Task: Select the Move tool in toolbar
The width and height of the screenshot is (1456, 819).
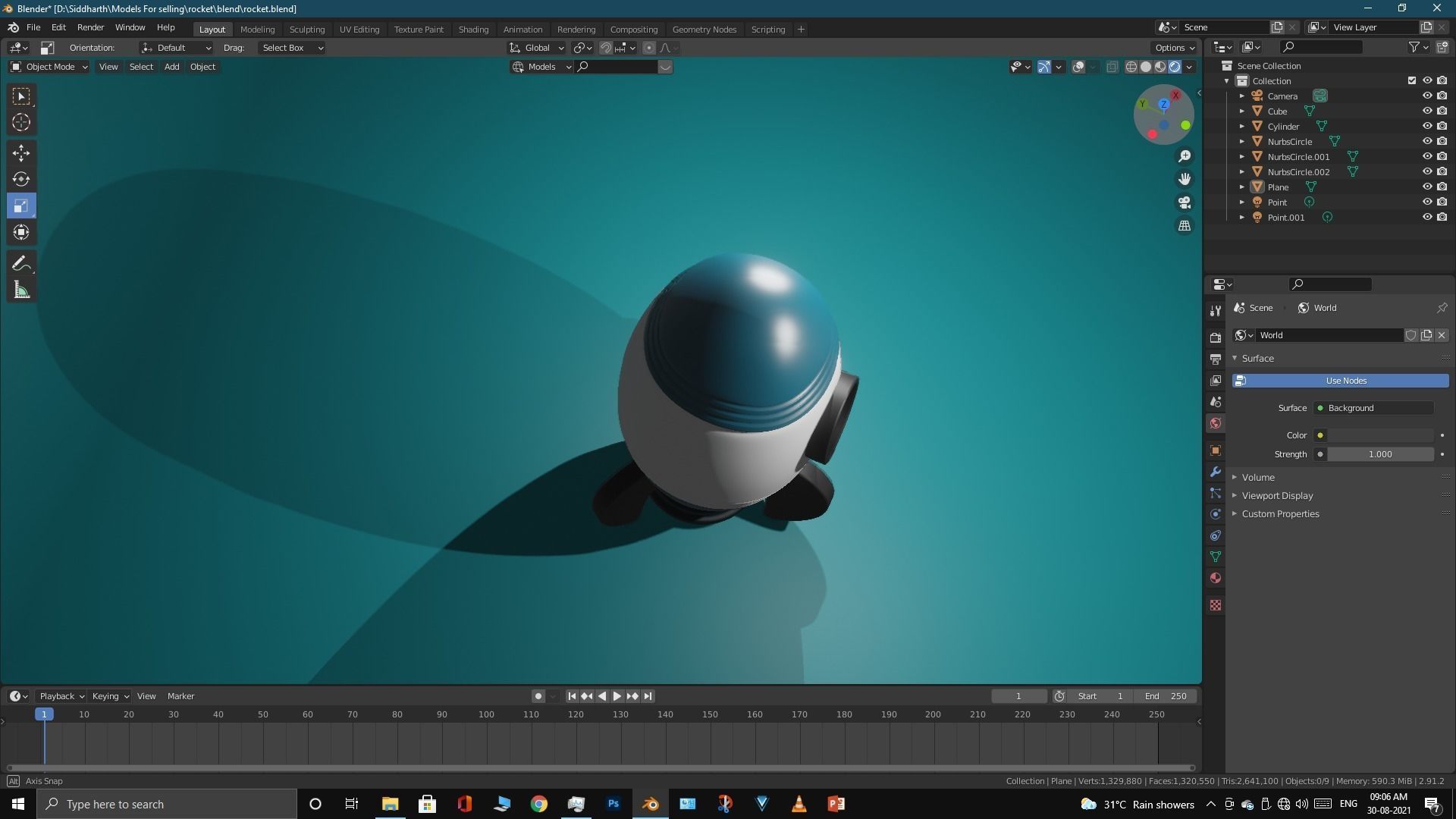Action: point(21,153)
